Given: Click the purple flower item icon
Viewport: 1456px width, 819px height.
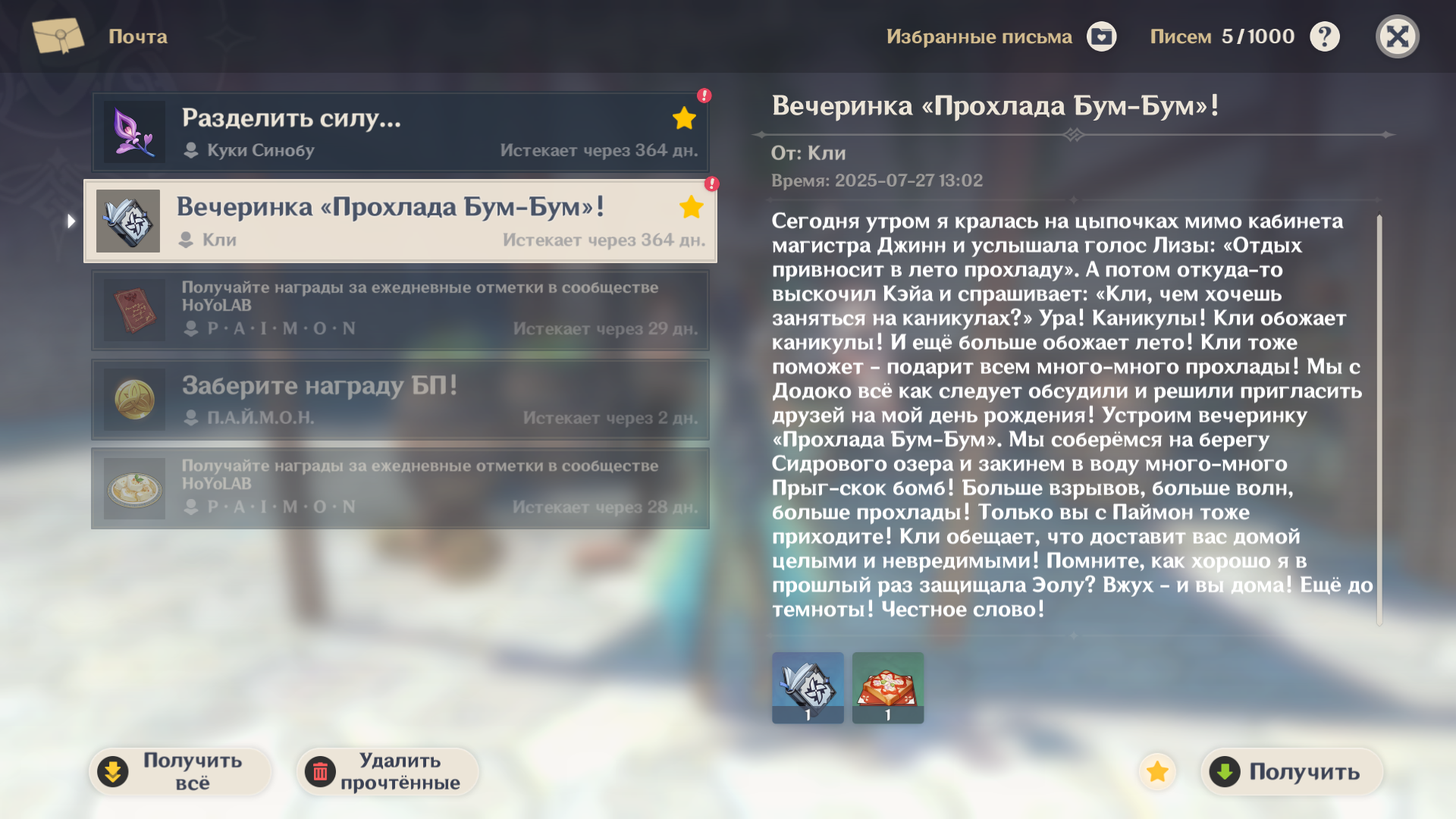Looking at the screenshot, I should [x=134, y=132].
